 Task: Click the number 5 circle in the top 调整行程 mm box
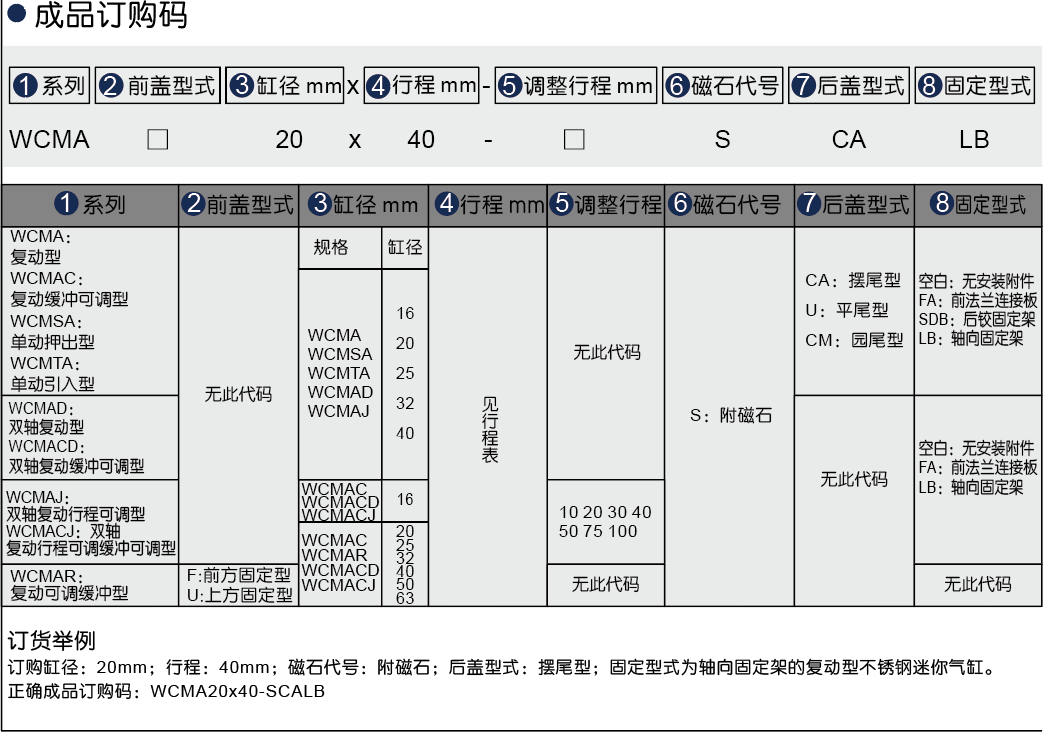[510, 86]
